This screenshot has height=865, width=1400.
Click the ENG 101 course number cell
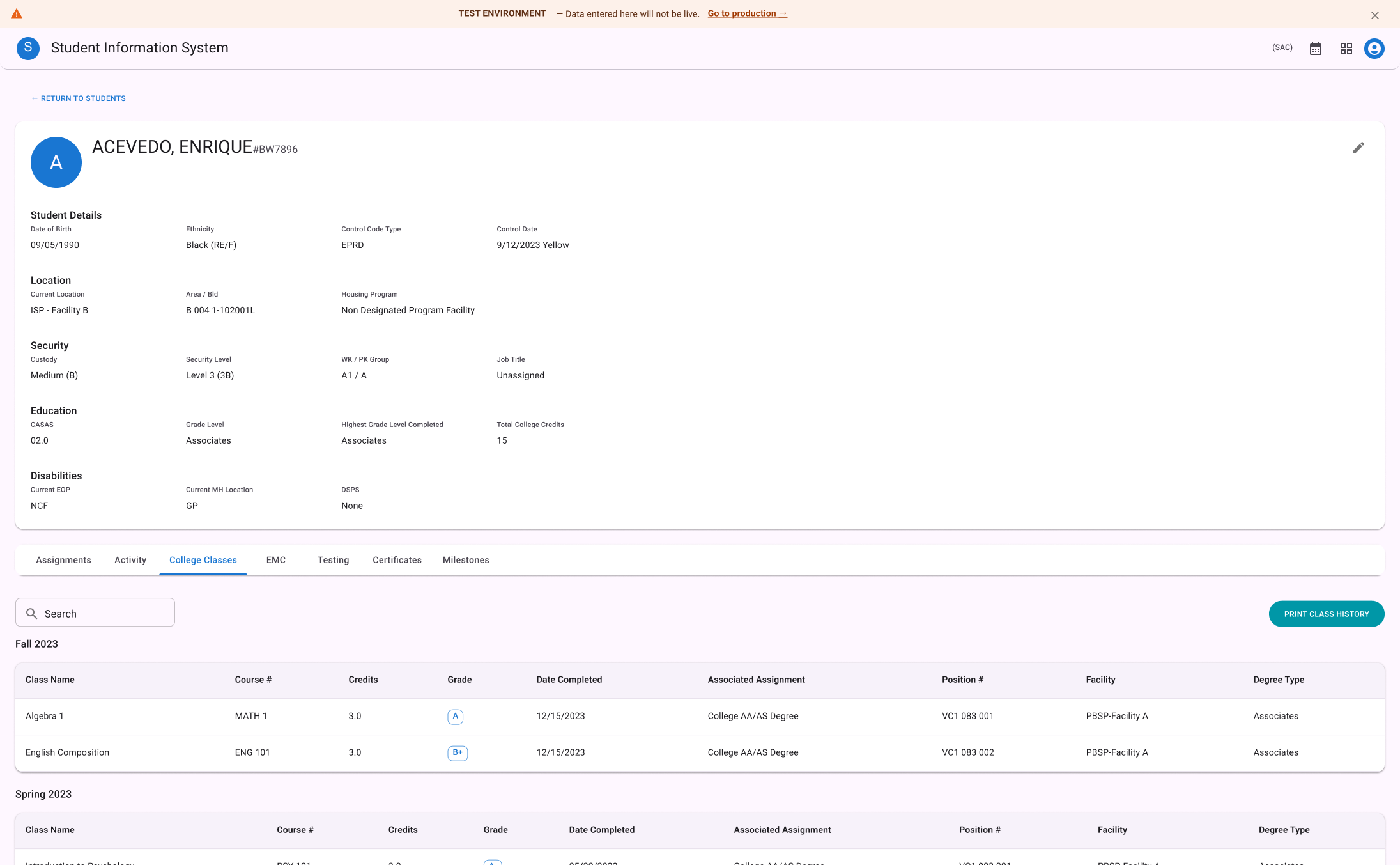point(252,752)
